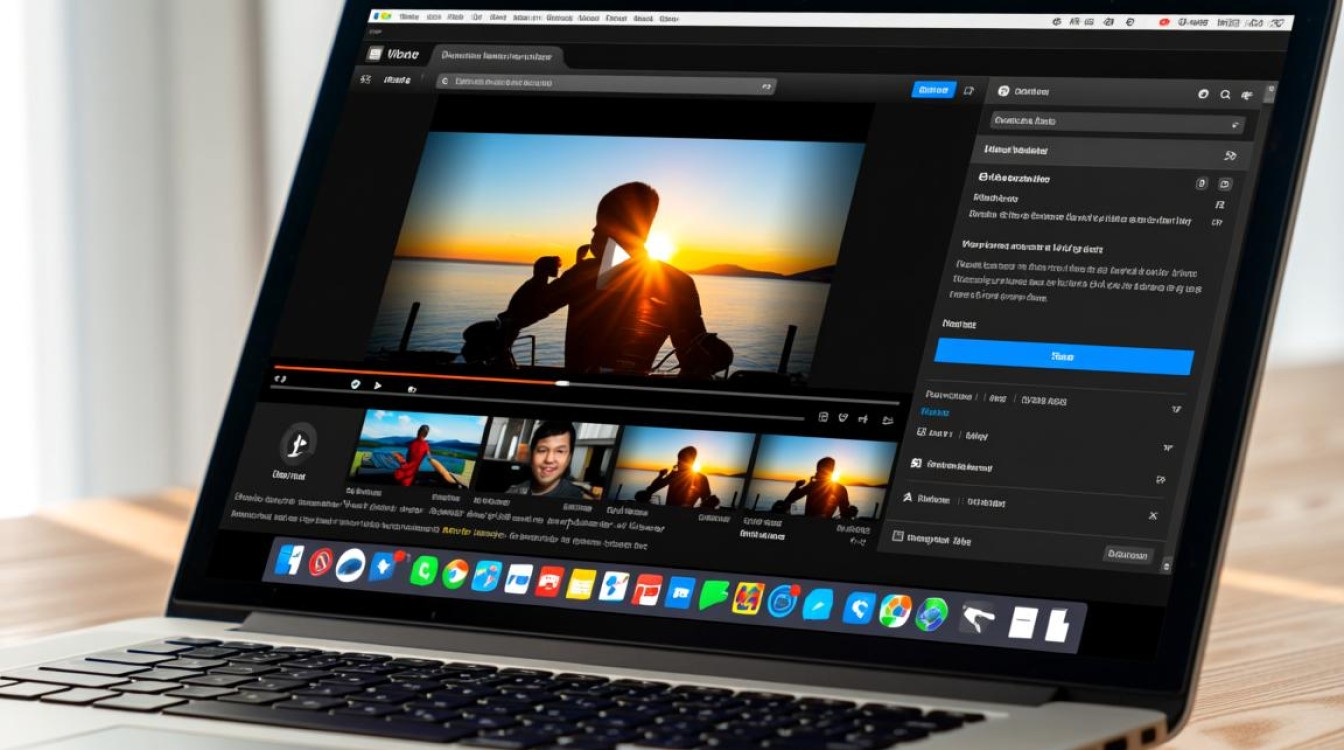Click the wide blue button in the right panel
1344x750 pixels.
1063,356
